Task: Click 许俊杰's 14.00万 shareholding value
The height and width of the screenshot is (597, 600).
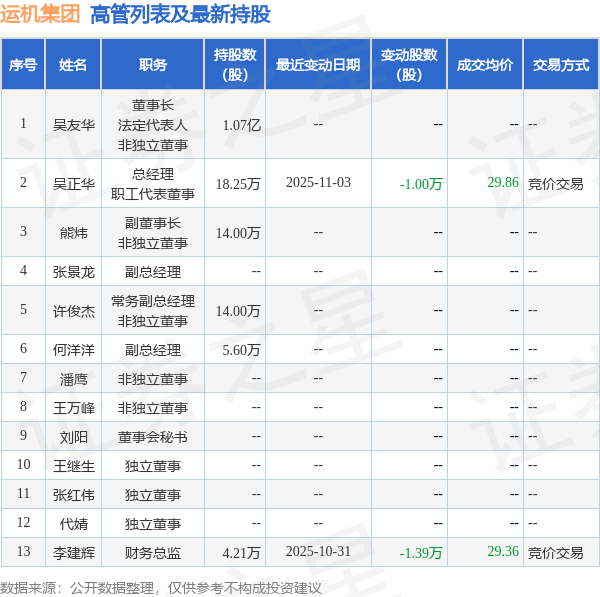Action: pyautogui.click(x=238, y=311)
